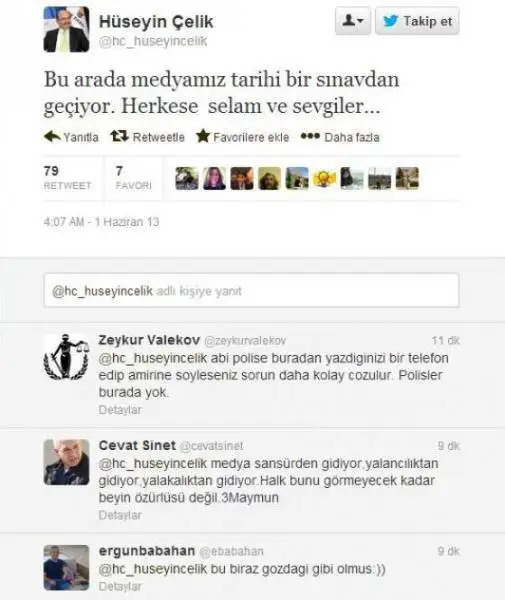
Task: Click the Yanıtla reply arrow icon
Action: point(52,136)
